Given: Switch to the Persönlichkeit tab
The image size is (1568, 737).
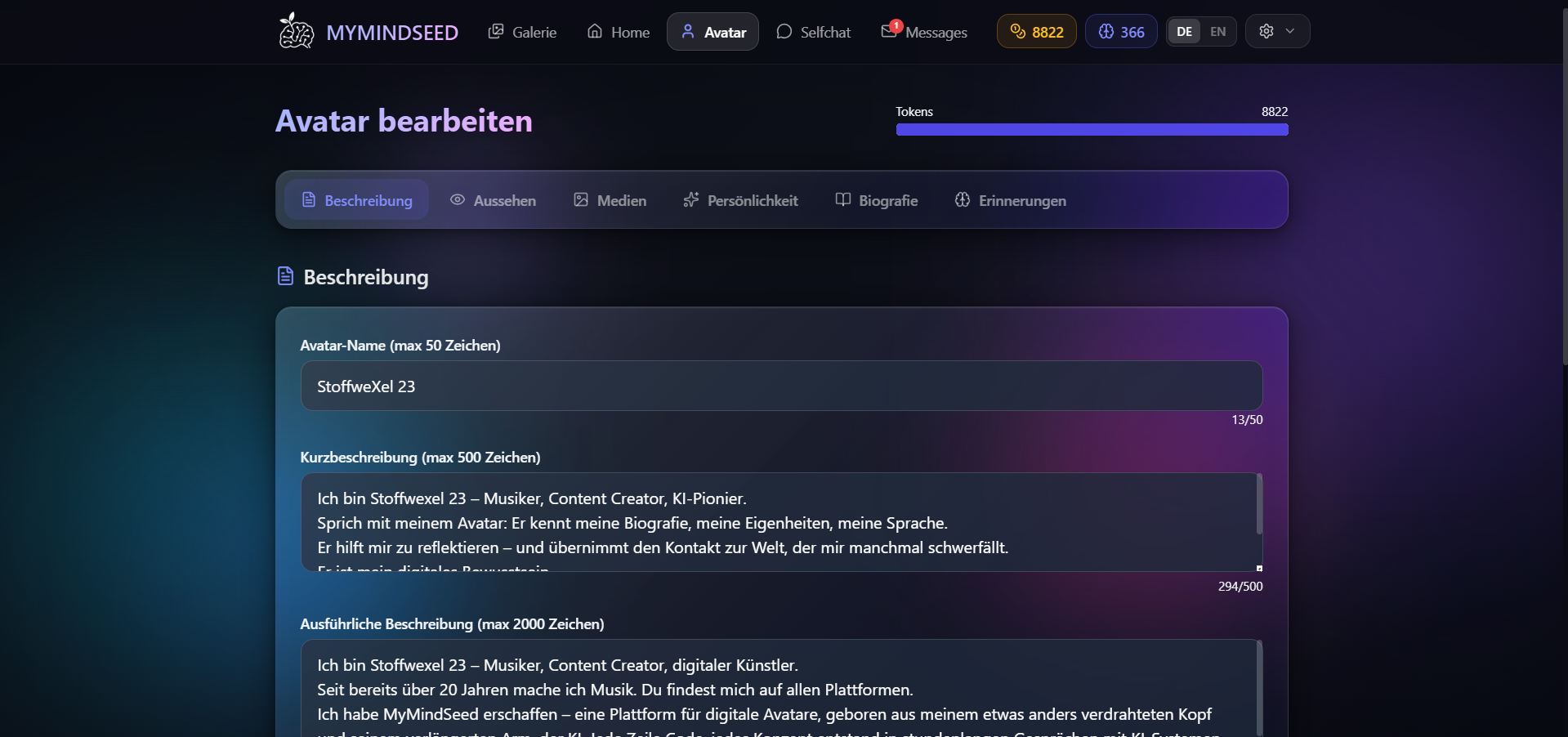Looking at the screenshot, I should point(740,200).
